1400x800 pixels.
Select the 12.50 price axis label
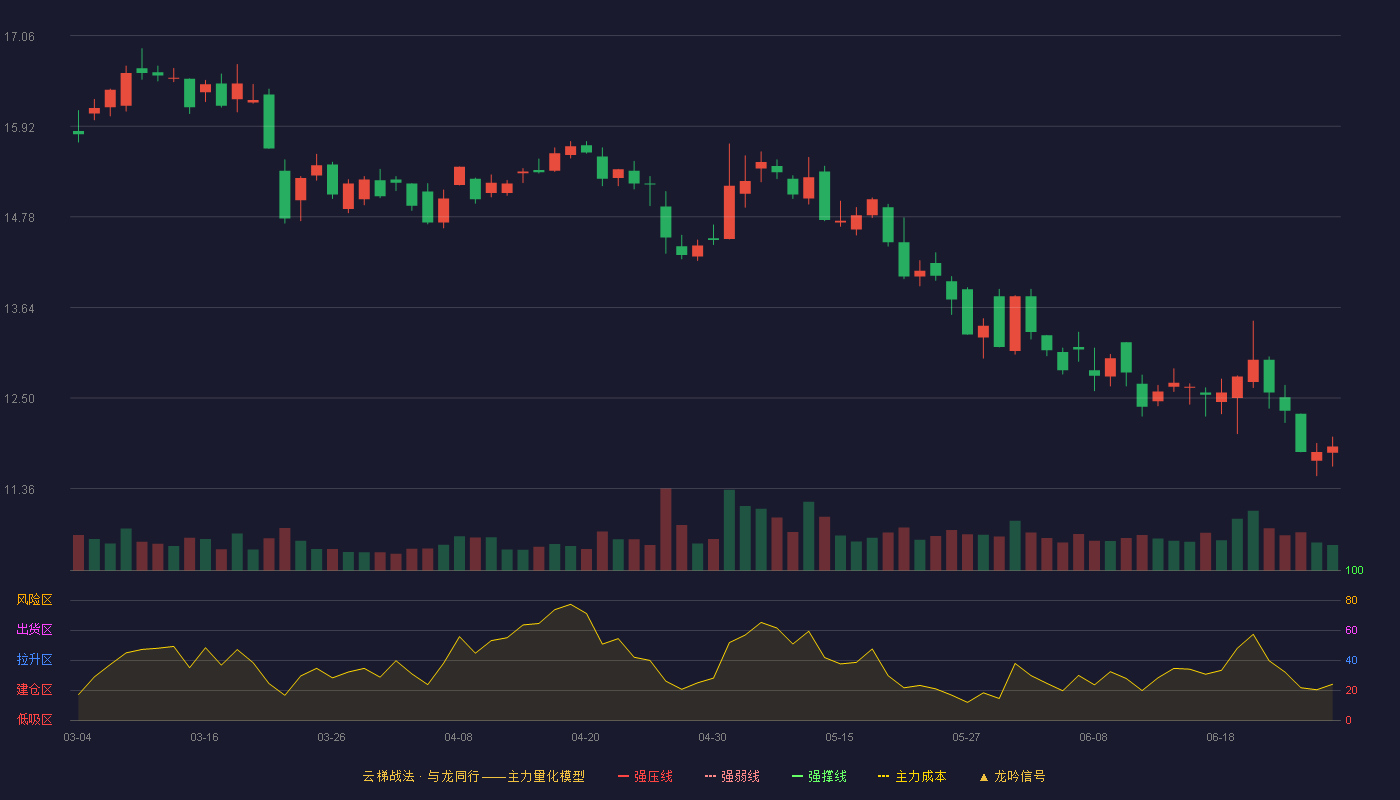click(19, 399)
